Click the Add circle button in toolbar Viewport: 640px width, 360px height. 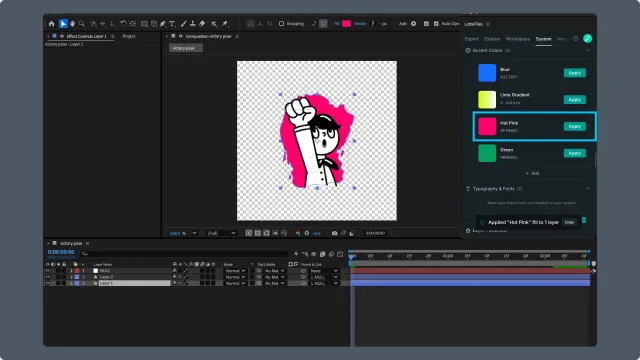coord(413,24)
